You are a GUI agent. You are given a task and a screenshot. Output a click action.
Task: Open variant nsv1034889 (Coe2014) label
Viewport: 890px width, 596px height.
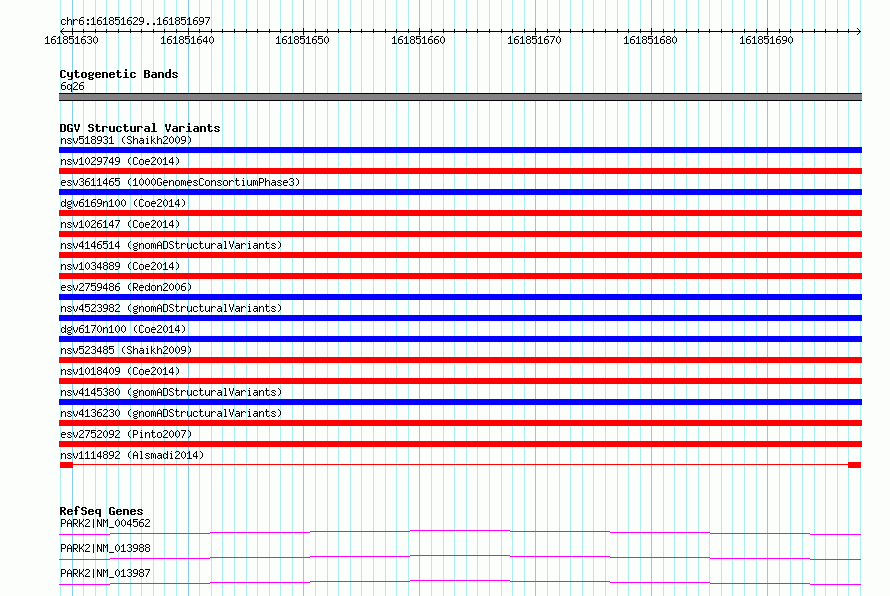tap(120, 266)
